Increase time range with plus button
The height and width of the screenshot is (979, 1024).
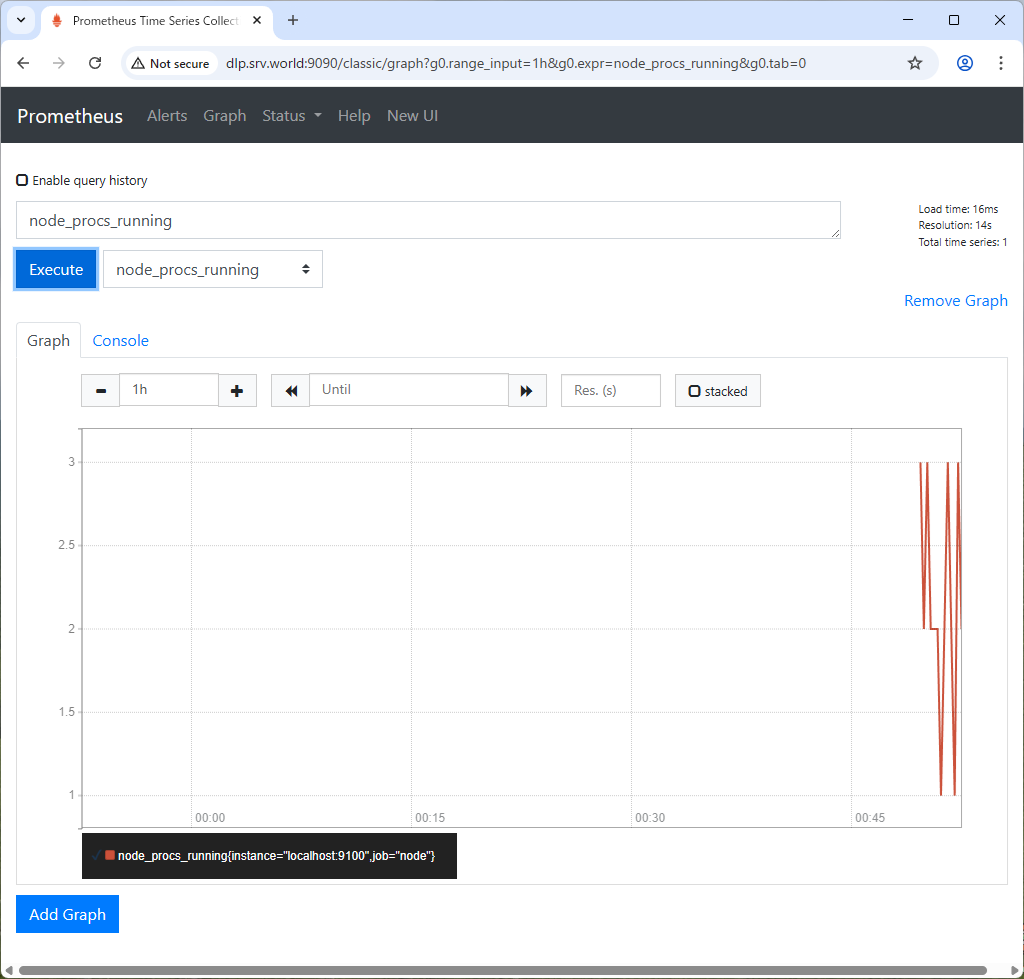tap(237, 390)
